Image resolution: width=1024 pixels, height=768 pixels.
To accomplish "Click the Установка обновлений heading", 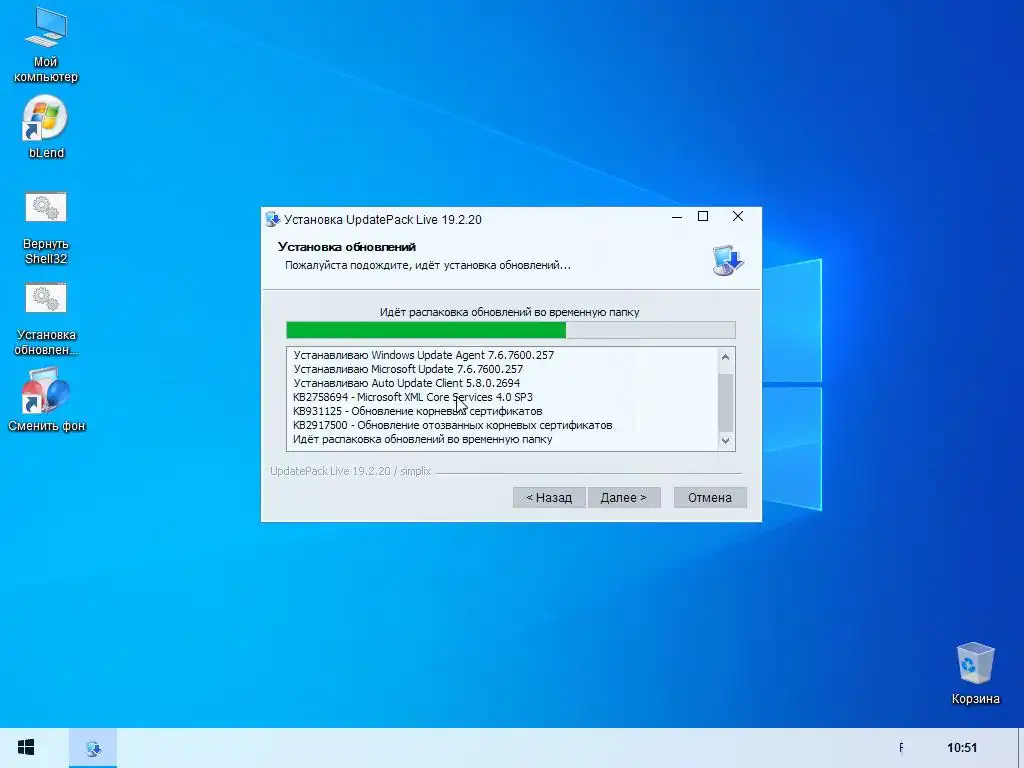I will tap(347, 247).
